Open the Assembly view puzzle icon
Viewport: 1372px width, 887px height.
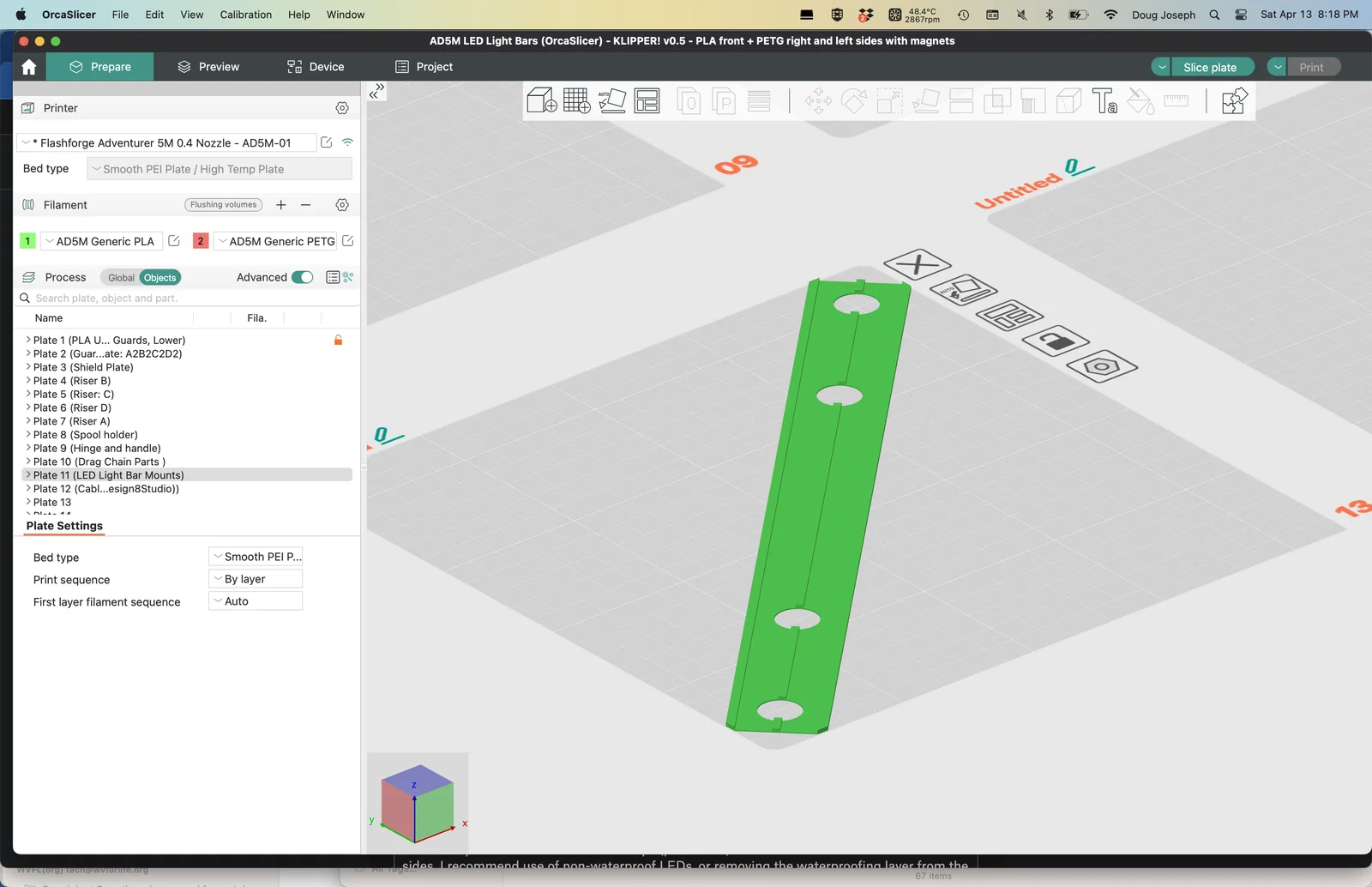[1234, 101]
